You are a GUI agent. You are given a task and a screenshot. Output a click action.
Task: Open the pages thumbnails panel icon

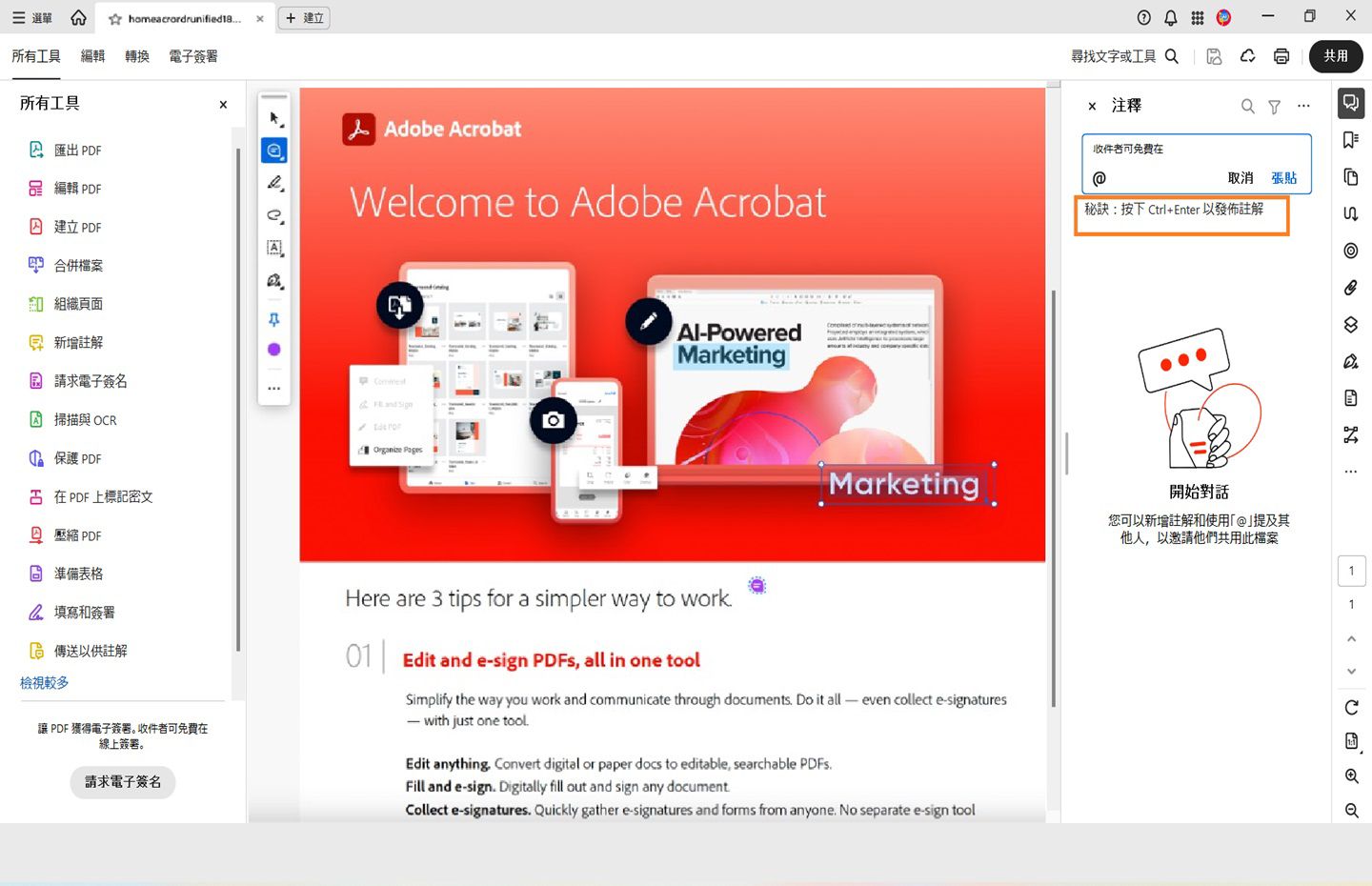[x=1351, y=177]
